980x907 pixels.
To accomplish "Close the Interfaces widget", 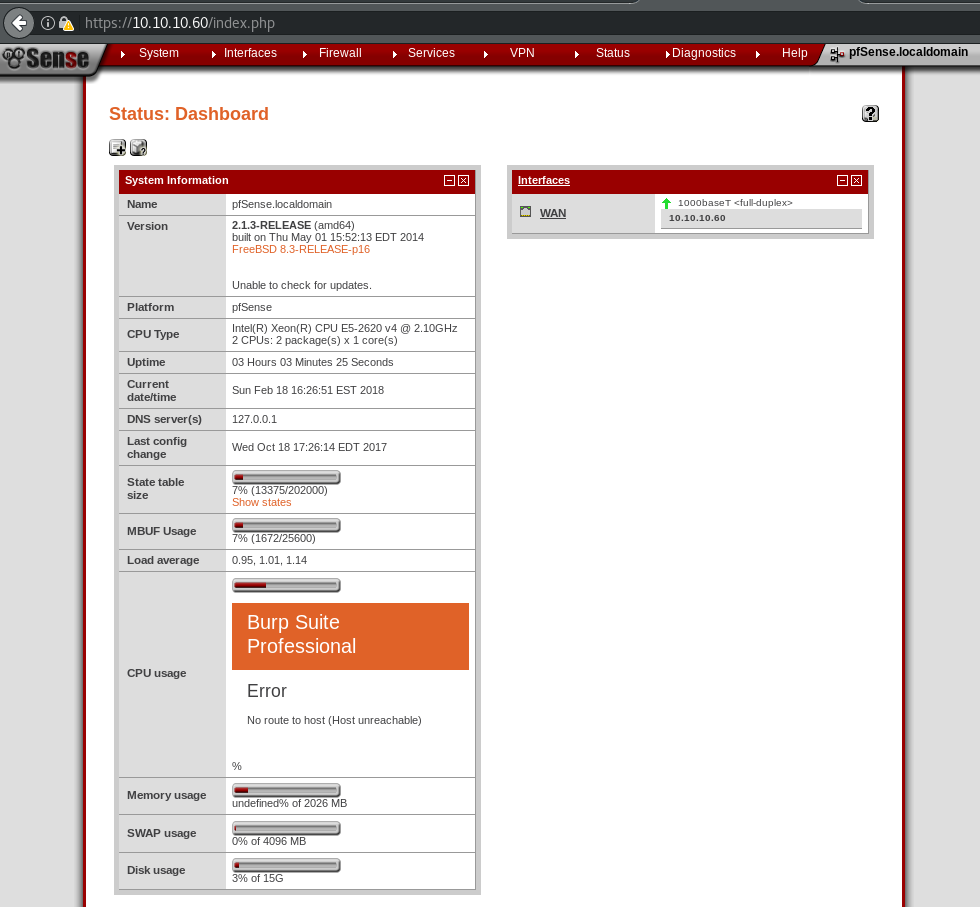I will click(857, 181).
